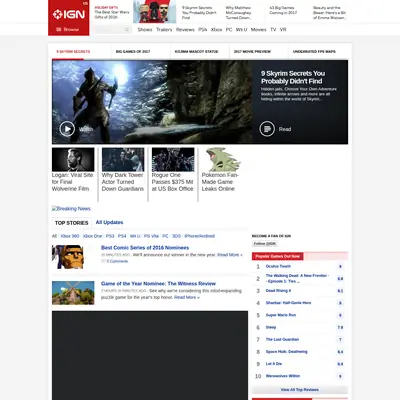400x400 pixels.
Task: Open the Trailers nav item
Action: click(x=164, y=30)
